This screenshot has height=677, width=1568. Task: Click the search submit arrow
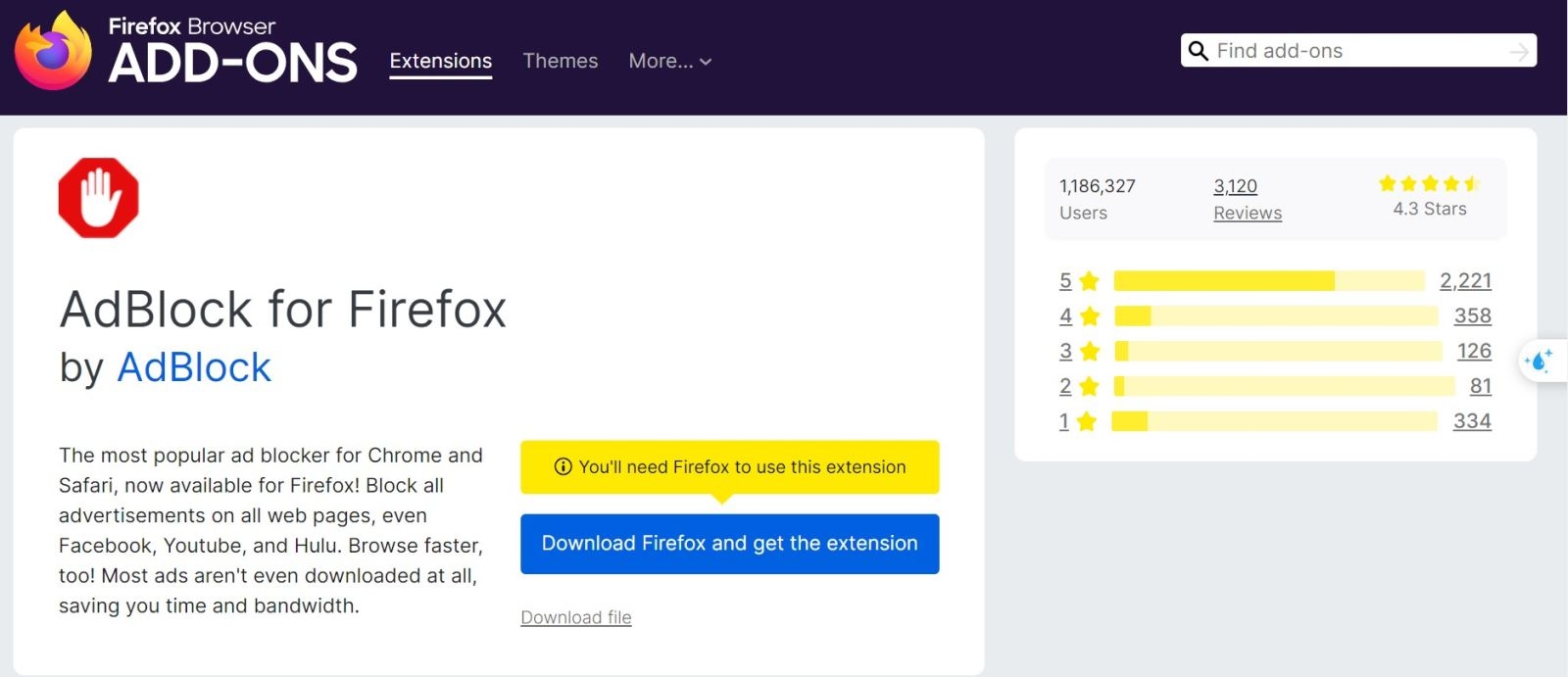point(1519,52)
